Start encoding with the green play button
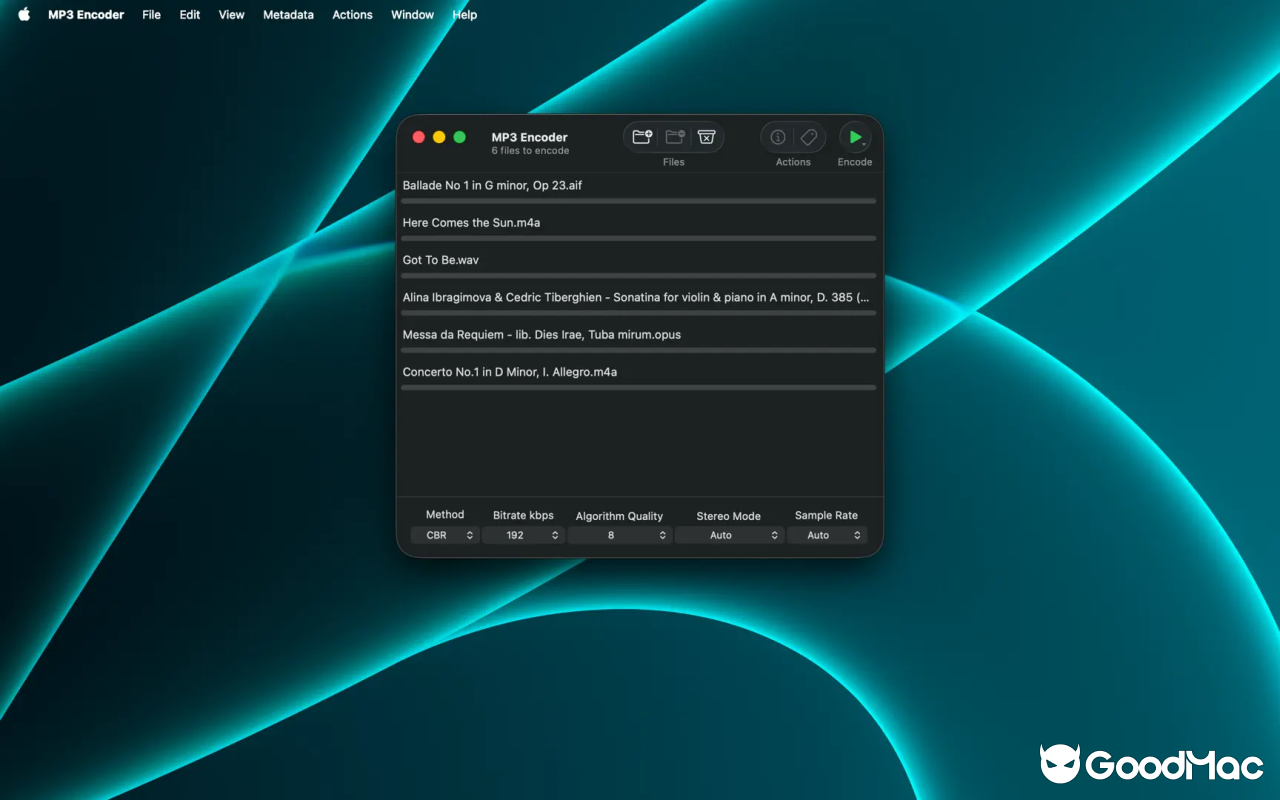1280x800 pixels. click(855, 137)
